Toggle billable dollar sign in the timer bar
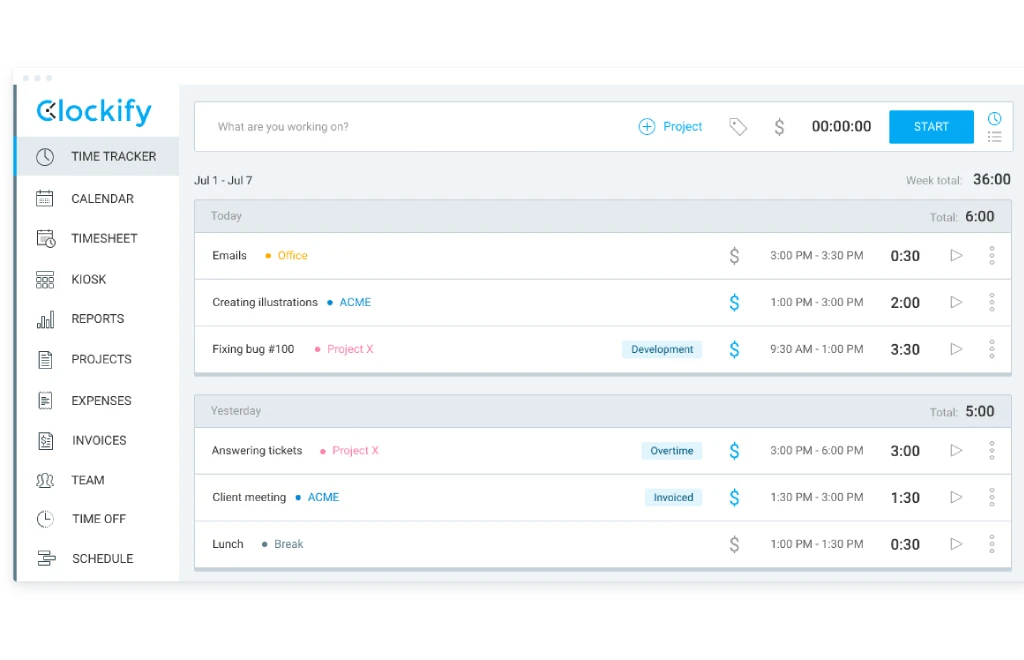 (x=779, y=127)
